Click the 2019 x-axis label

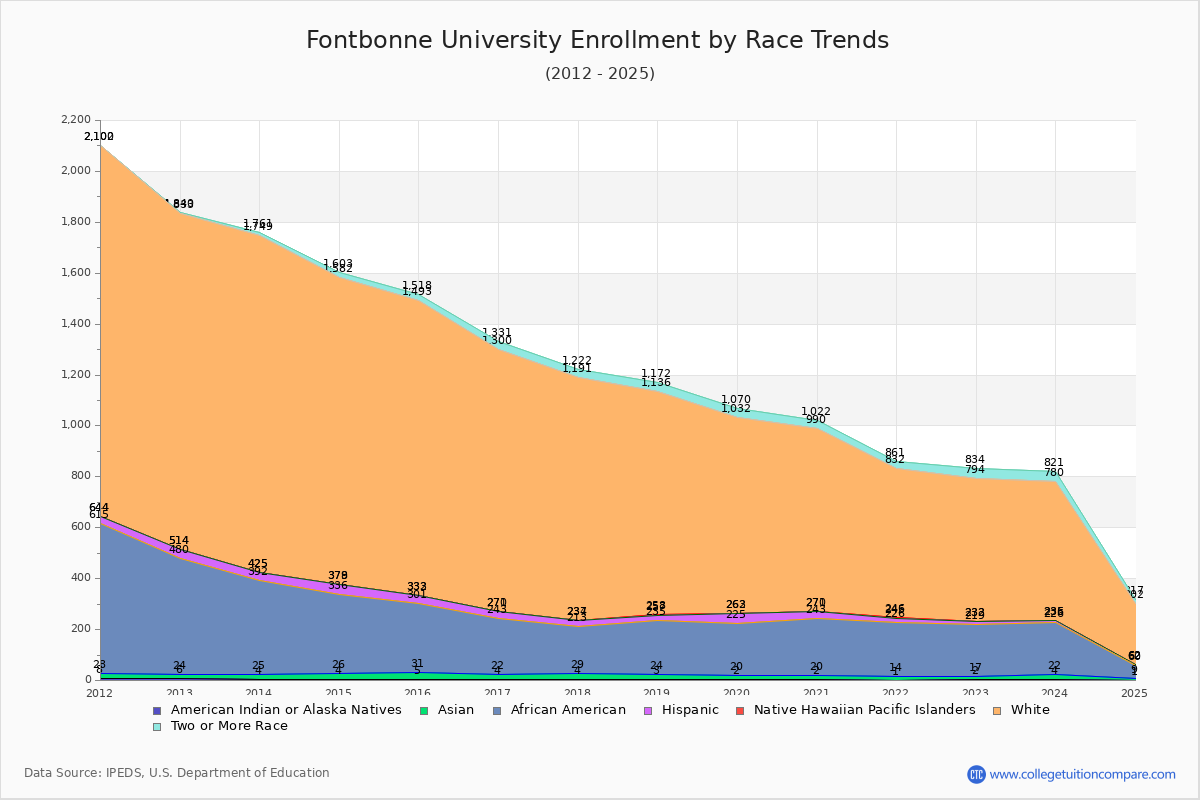pos(657,693)
